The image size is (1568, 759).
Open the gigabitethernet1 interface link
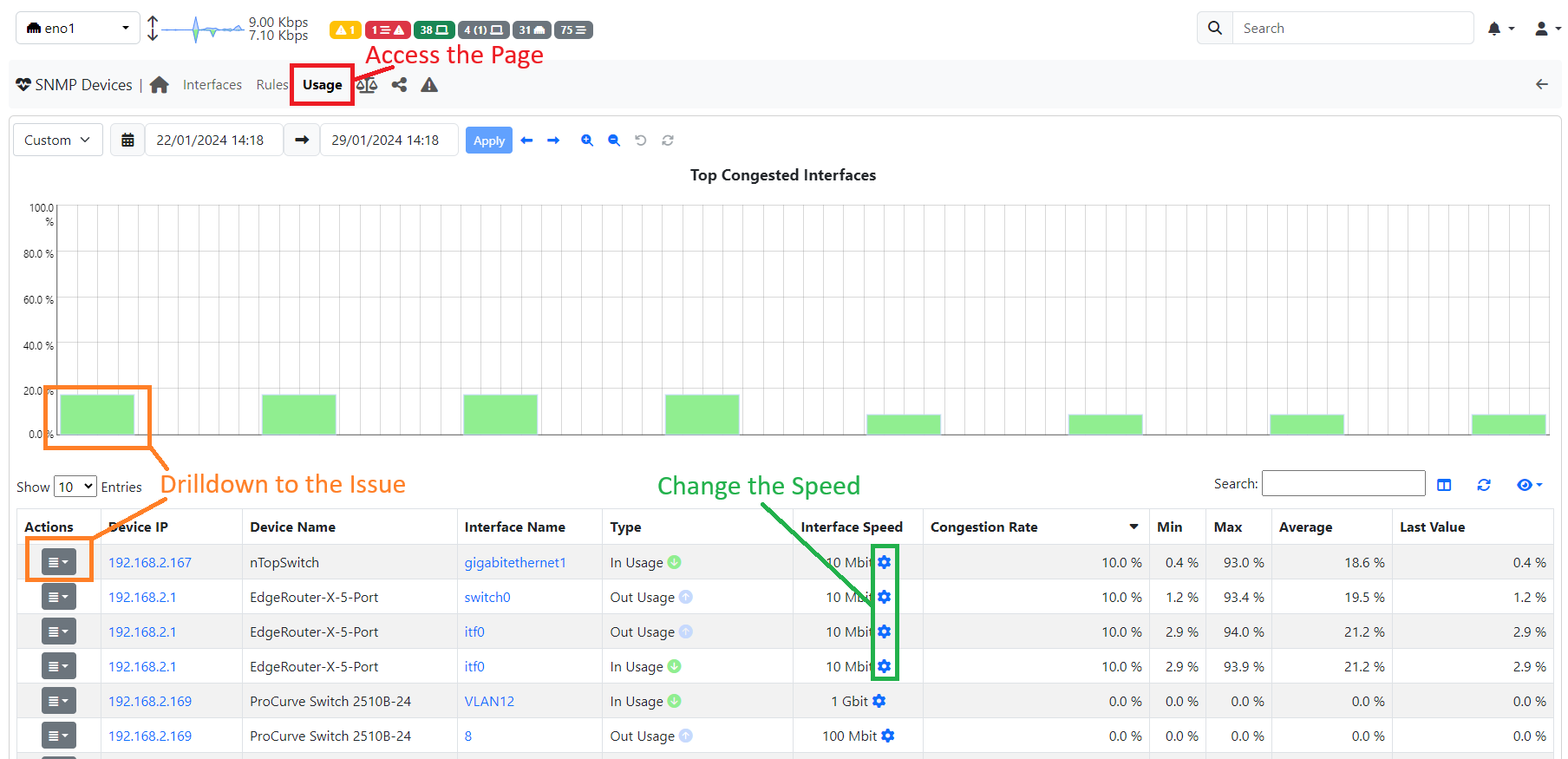click(x=515, y=562)
